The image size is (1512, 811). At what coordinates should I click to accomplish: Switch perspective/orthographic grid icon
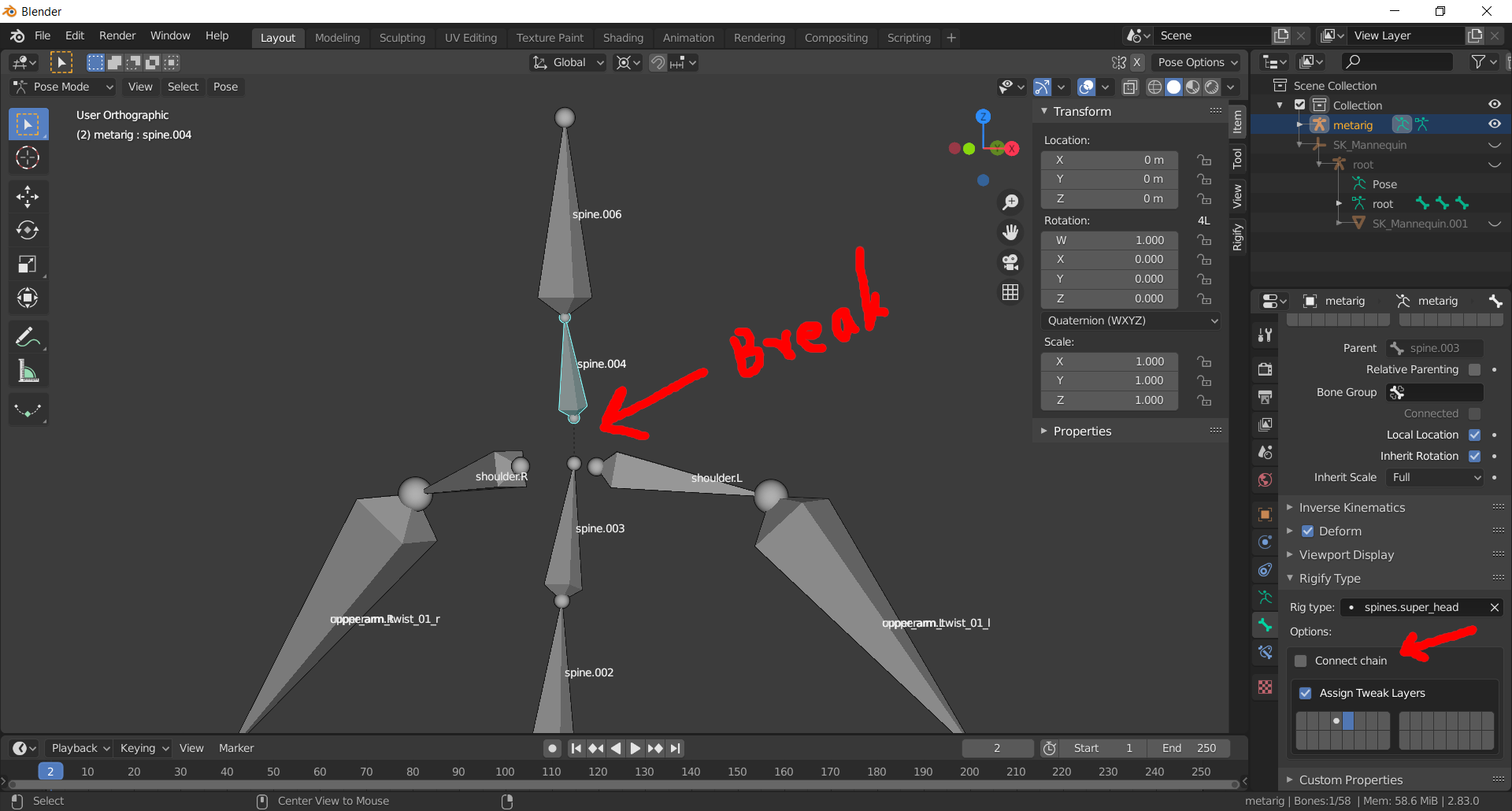pos(1010,292)
